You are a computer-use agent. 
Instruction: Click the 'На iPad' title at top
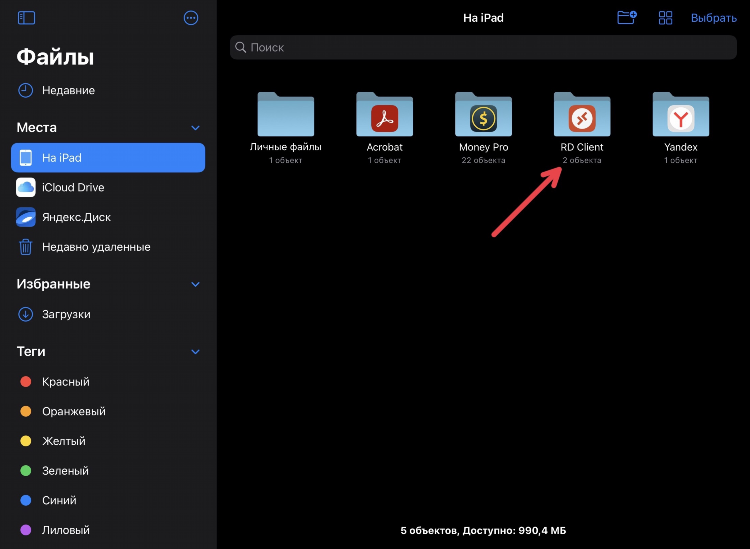pyautogui.click(x=483, y=18)
